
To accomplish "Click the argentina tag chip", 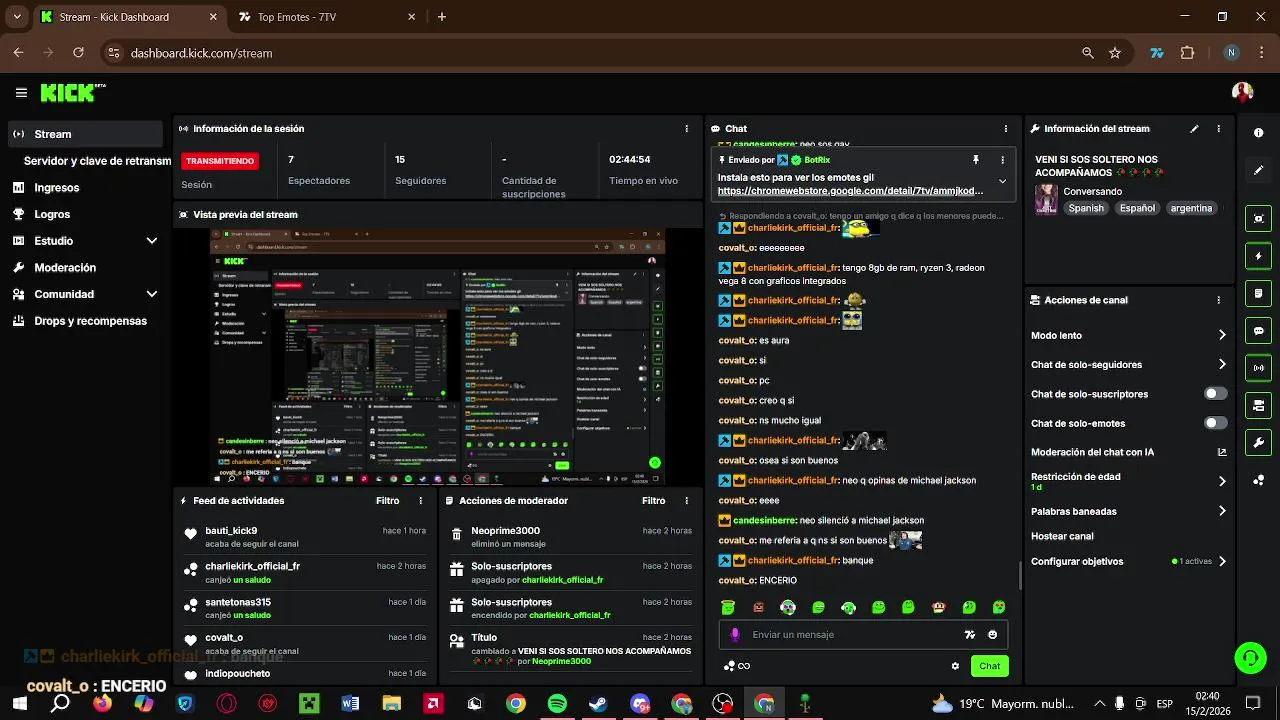I will pyautogui.click(x=1191, y=208).
